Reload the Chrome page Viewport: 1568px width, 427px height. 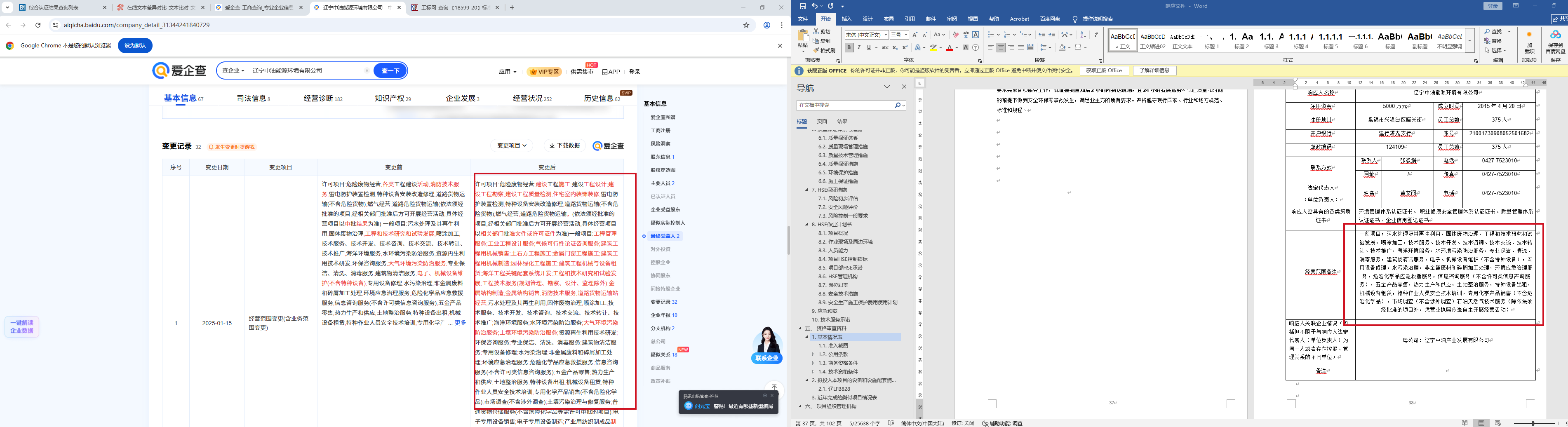(38, 25)
